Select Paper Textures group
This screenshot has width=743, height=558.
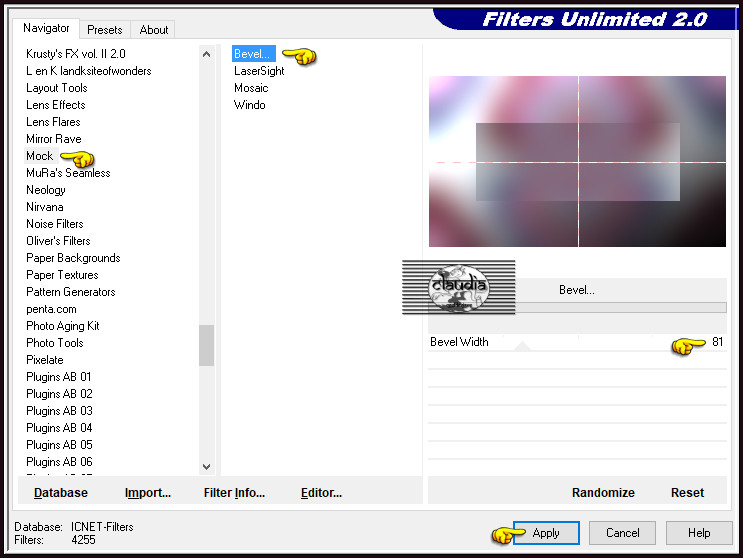coord(63,275)
